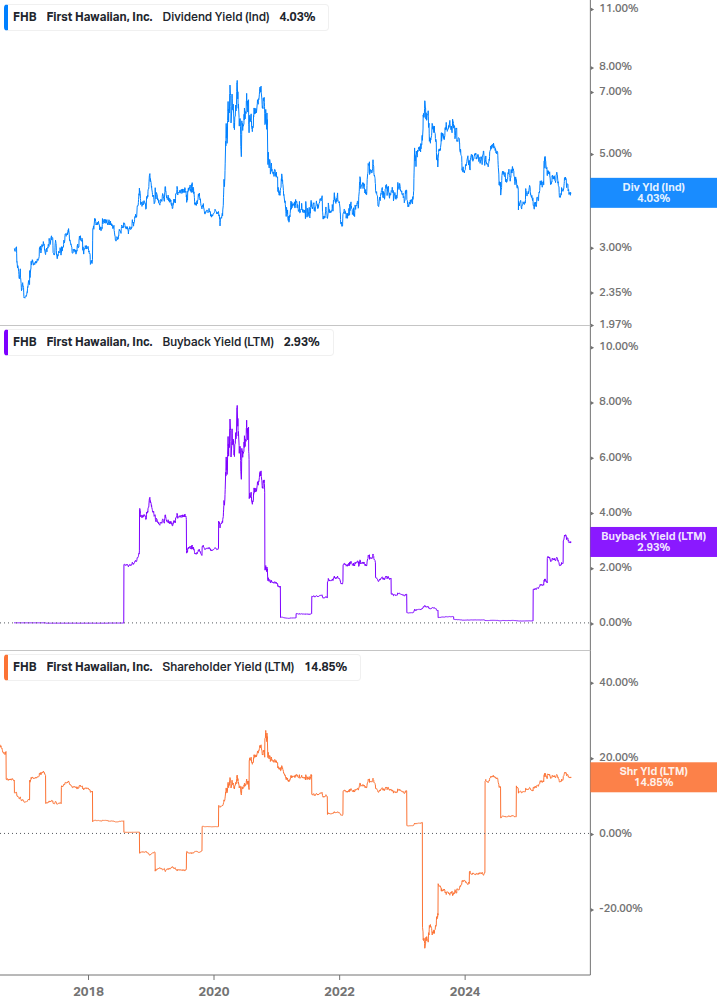Click the Dividend Yield (Ind) legend label

click(x=216, y=17)
